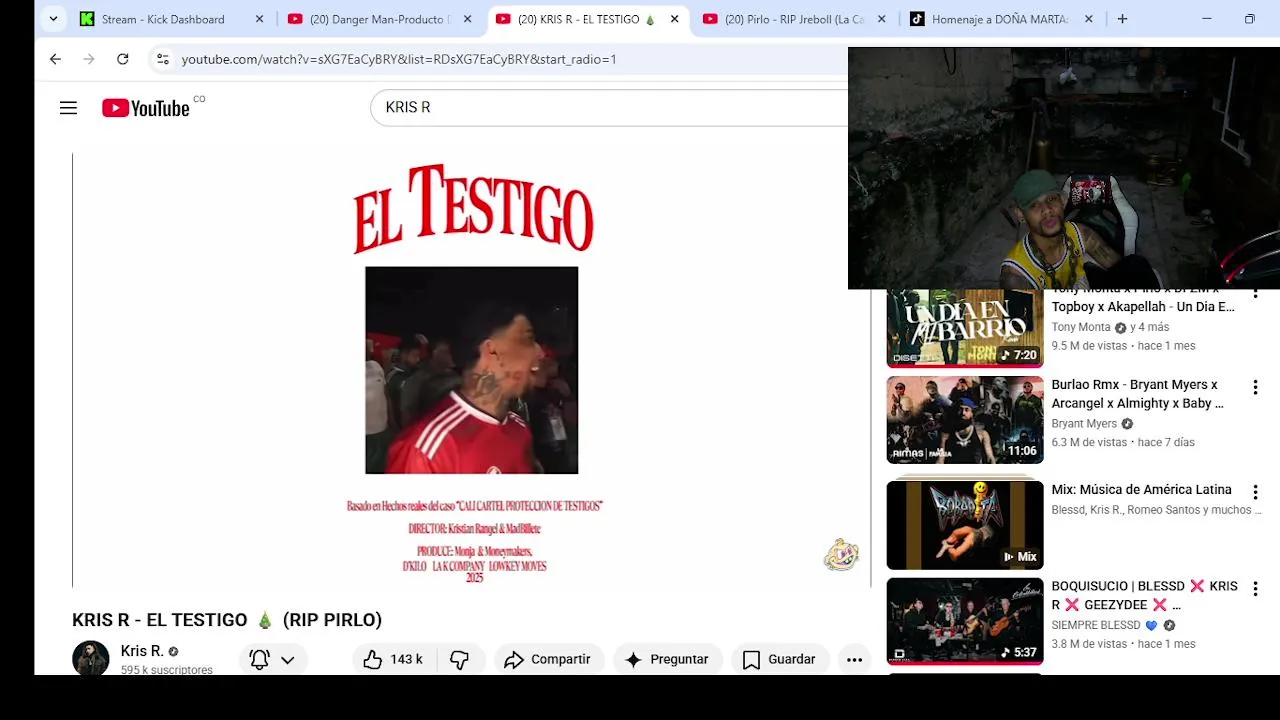Image resolution: width=1280 pixels, height=720 pixels.
Task: Like the video with 143 k likes
Action: pyautogui.click(x=394, y=659)
